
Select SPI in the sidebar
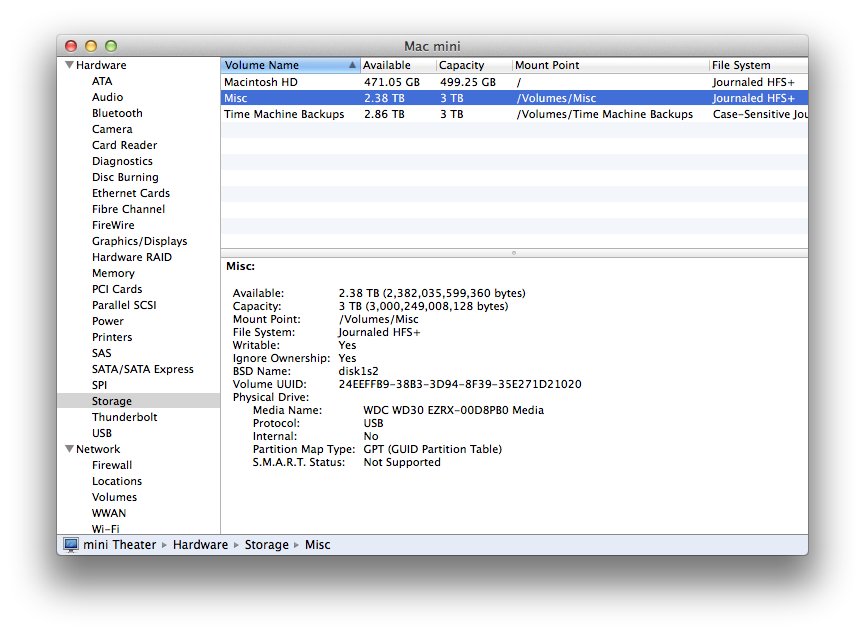point(99,385)
